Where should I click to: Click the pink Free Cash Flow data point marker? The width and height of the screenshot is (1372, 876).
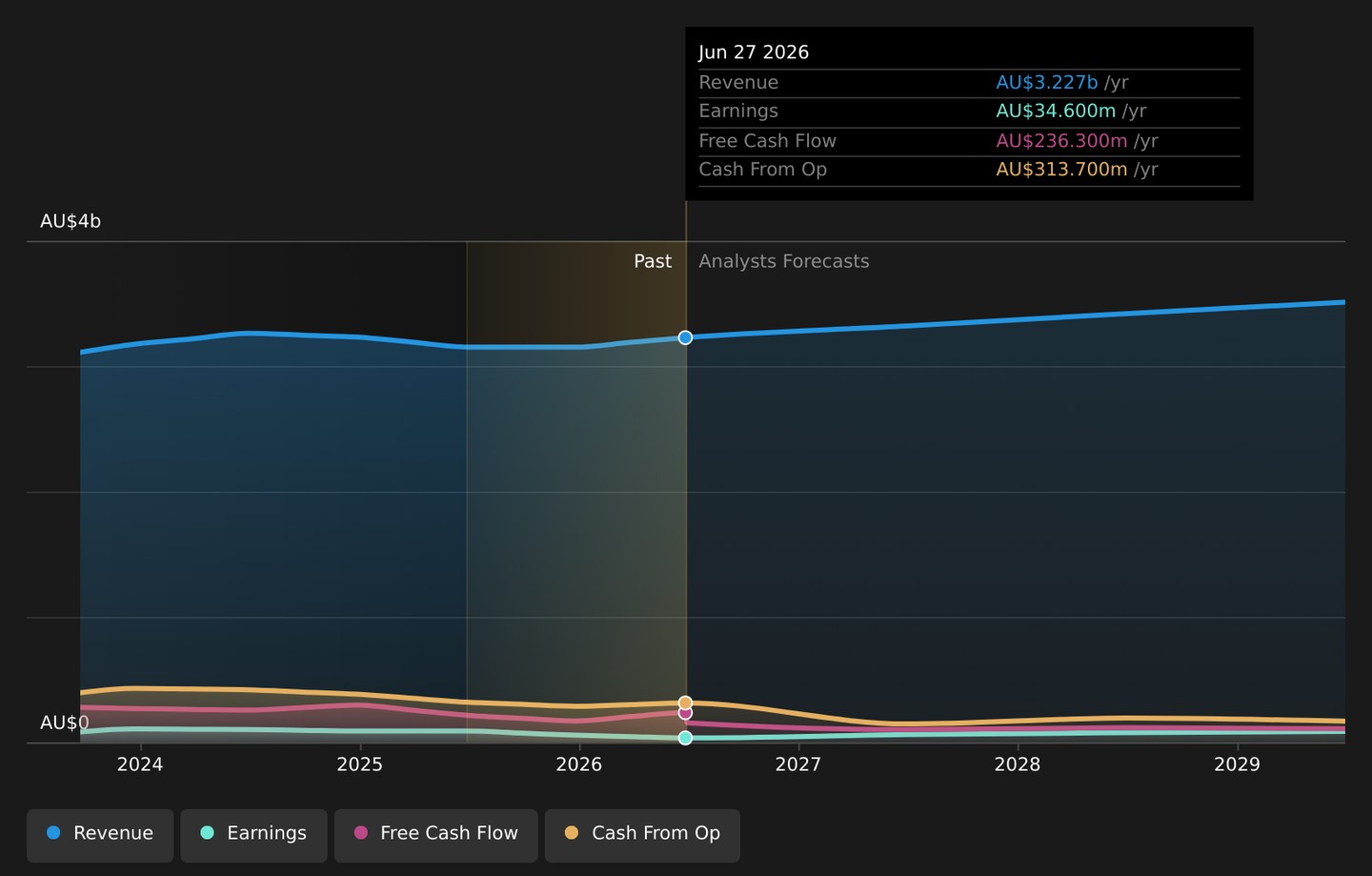click(685, 713)
